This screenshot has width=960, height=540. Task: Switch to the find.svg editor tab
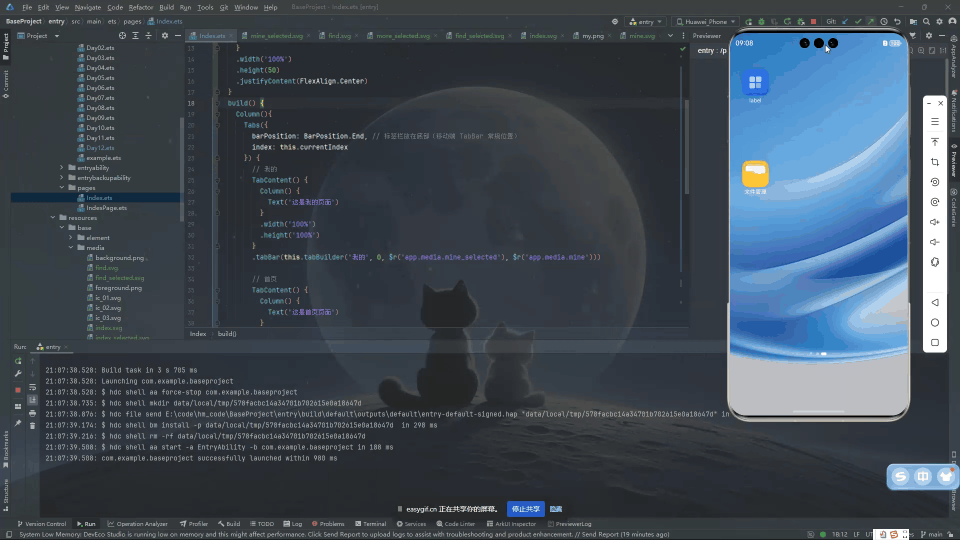(x=339, y=36)
